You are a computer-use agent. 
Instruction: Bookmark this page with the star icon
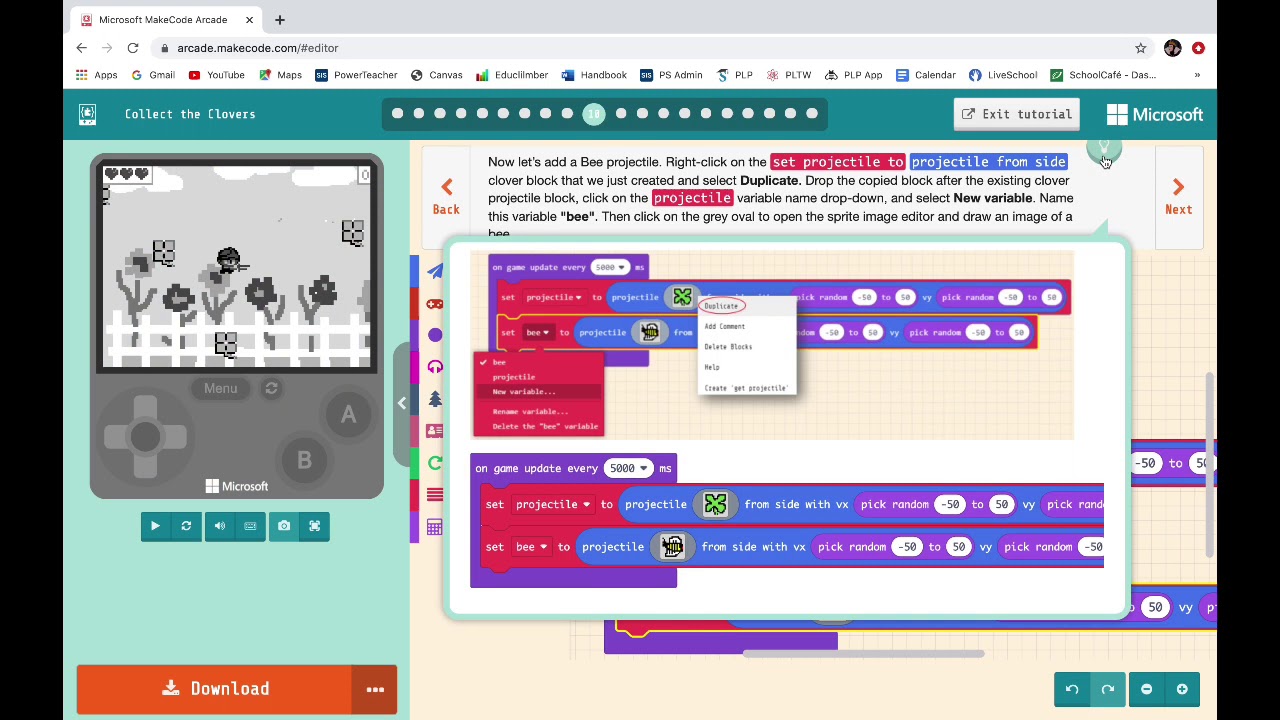[x=1140, y=48]
